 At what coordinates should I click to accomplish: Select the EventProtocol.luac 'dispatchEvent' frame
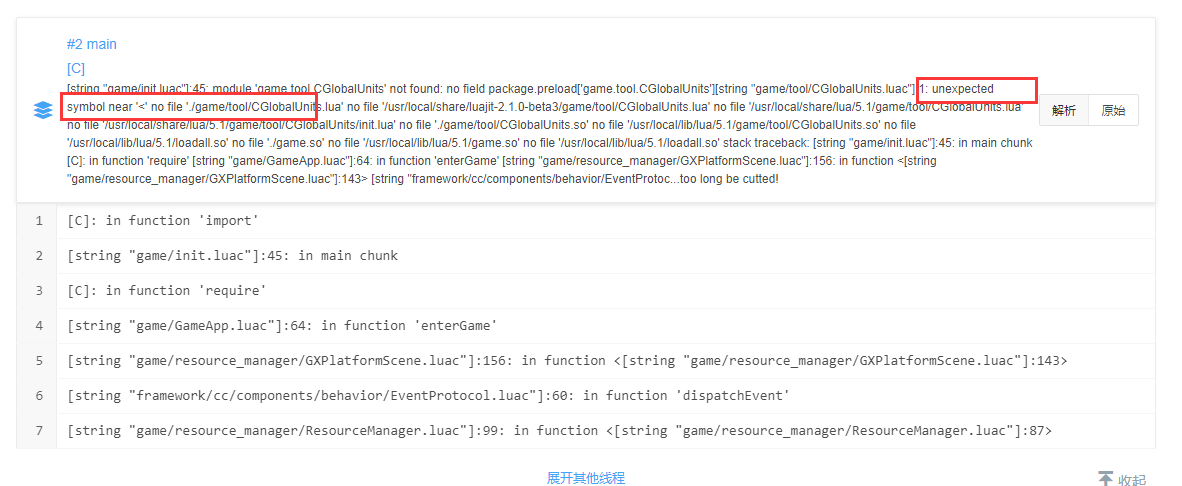point(428,395)
